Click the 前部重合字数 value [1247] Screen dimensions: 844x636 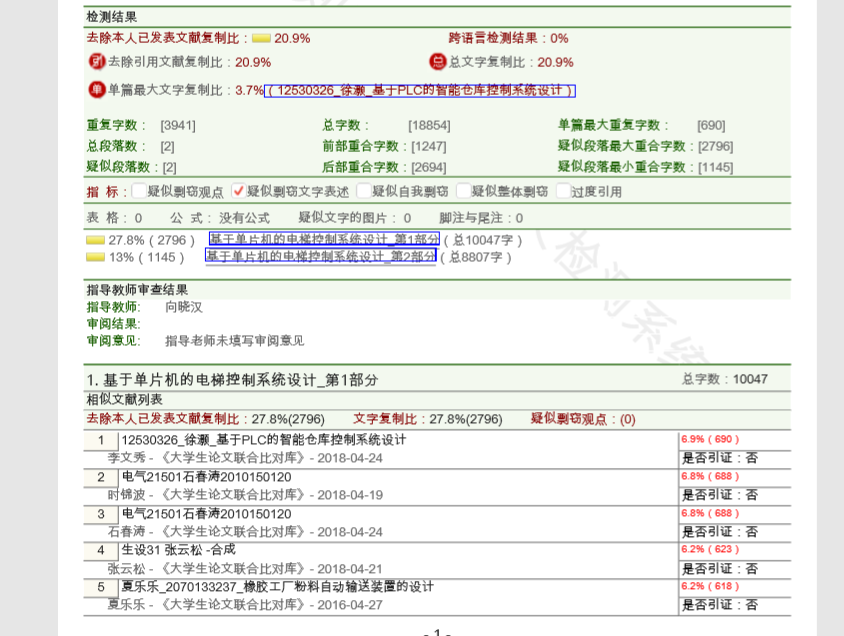429,146
